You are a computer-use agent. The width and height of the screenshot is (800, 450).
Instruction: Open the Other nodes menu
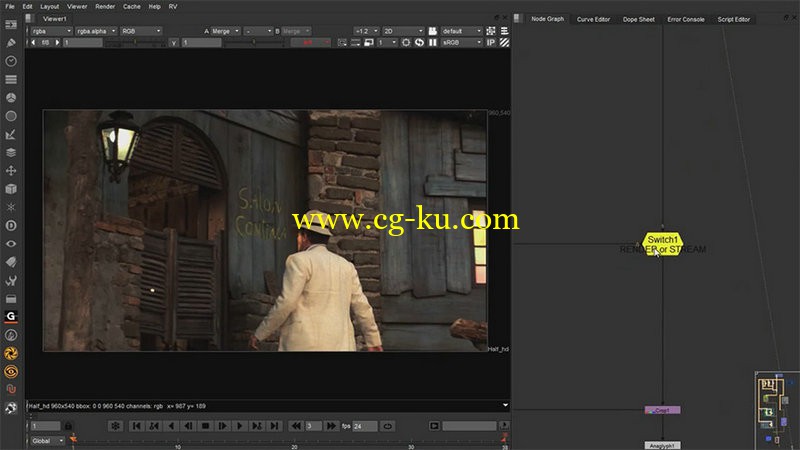click(x=11, y=298)
